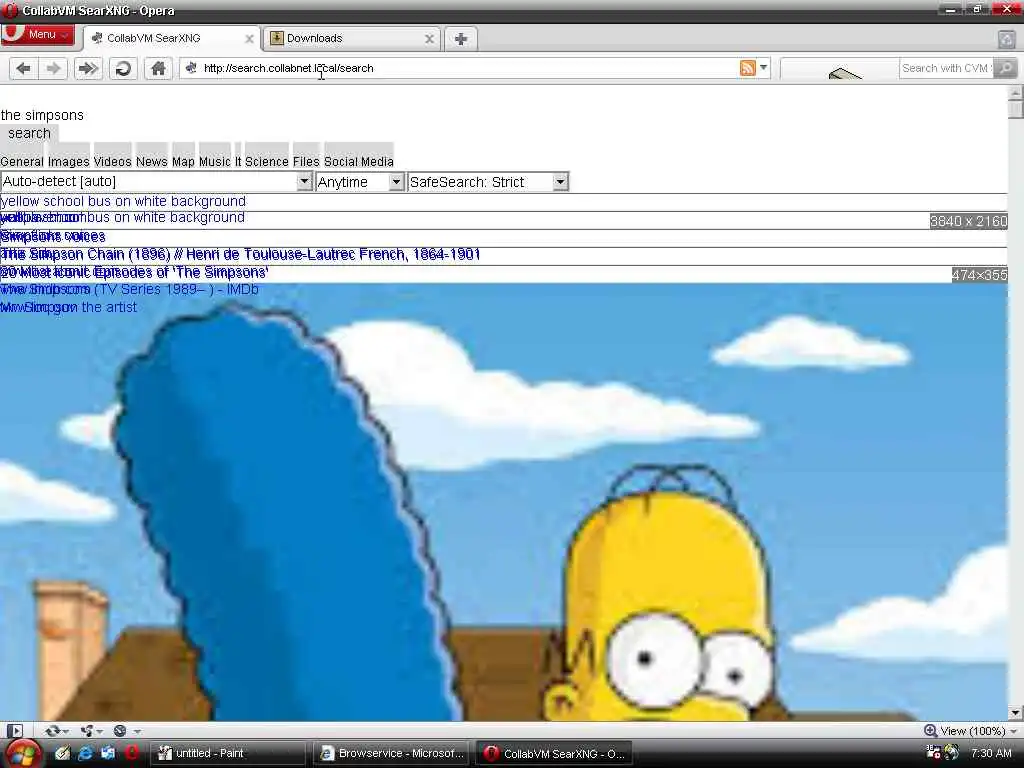Image resolution: width=1024 pixels, height=768 pixels.
Task: Select the News category
Action: (x=152, y=161)
